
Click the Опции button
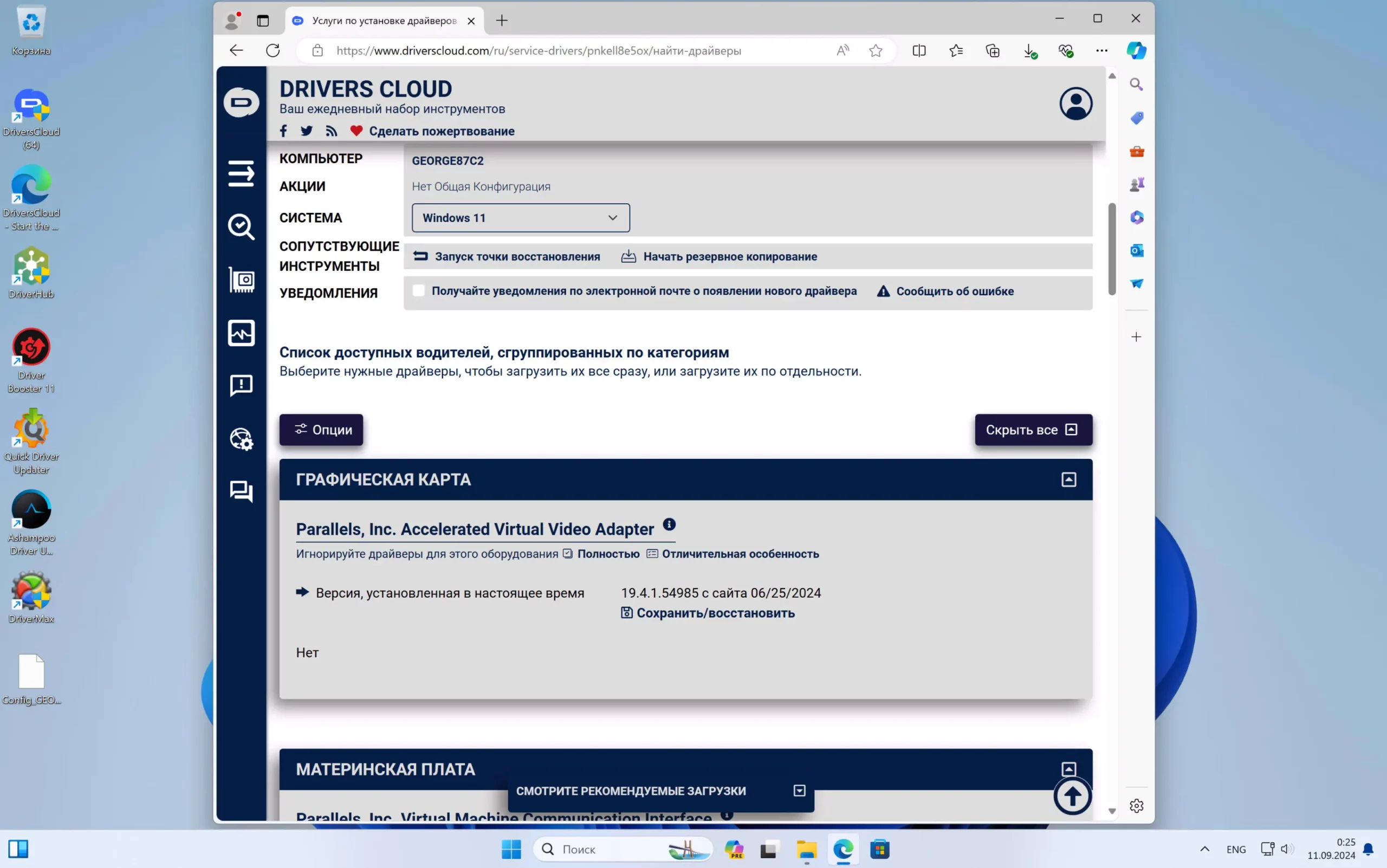tap(321, 430)
